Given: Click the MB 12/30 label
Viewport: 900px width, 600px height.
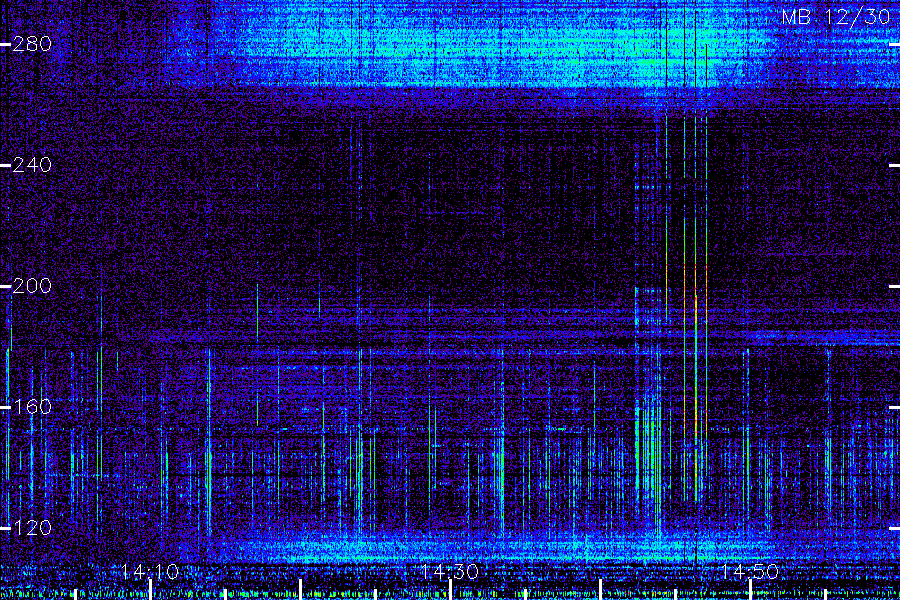Looking at the screenshot, I should tap(836, 17).
